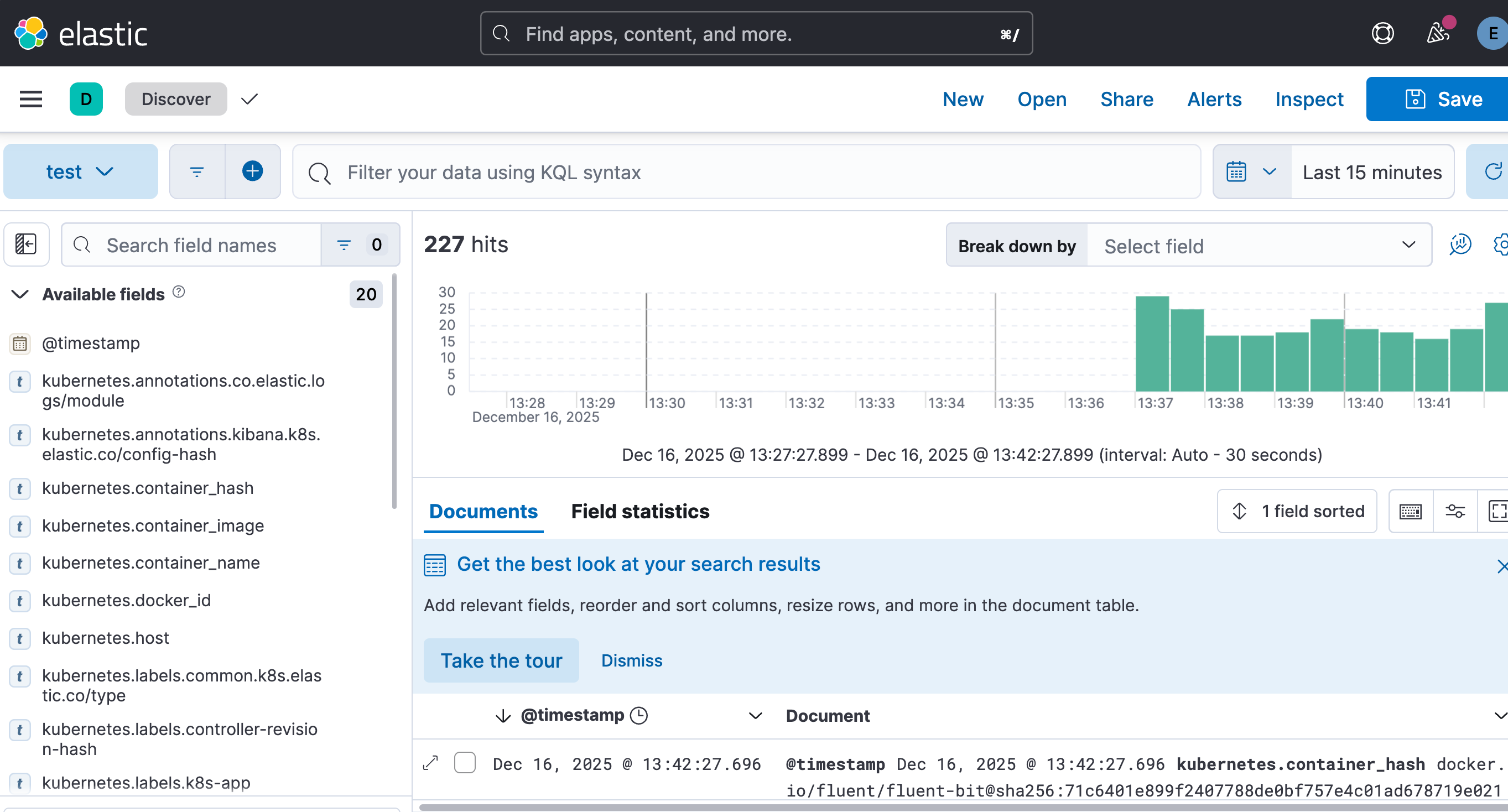
Task: Select the first document row checkbox
Action: (465, 763)
